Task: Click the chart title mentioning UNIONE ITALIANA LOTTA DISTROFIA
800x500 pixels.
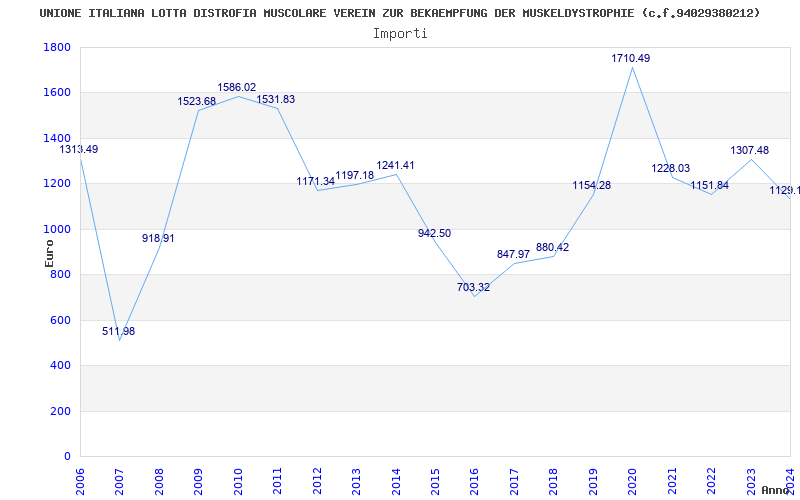Action: [399, 13]
